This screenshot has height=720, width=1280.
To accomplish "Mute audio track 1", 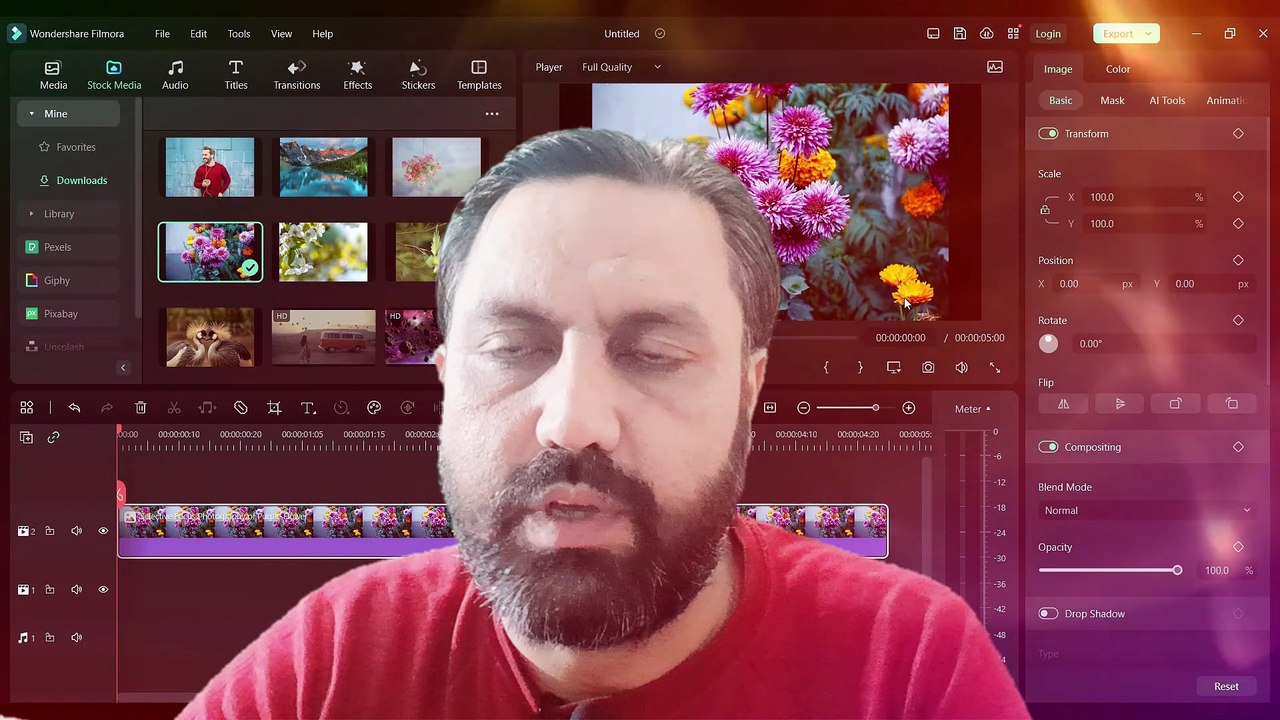I will [x=76, y=638].
